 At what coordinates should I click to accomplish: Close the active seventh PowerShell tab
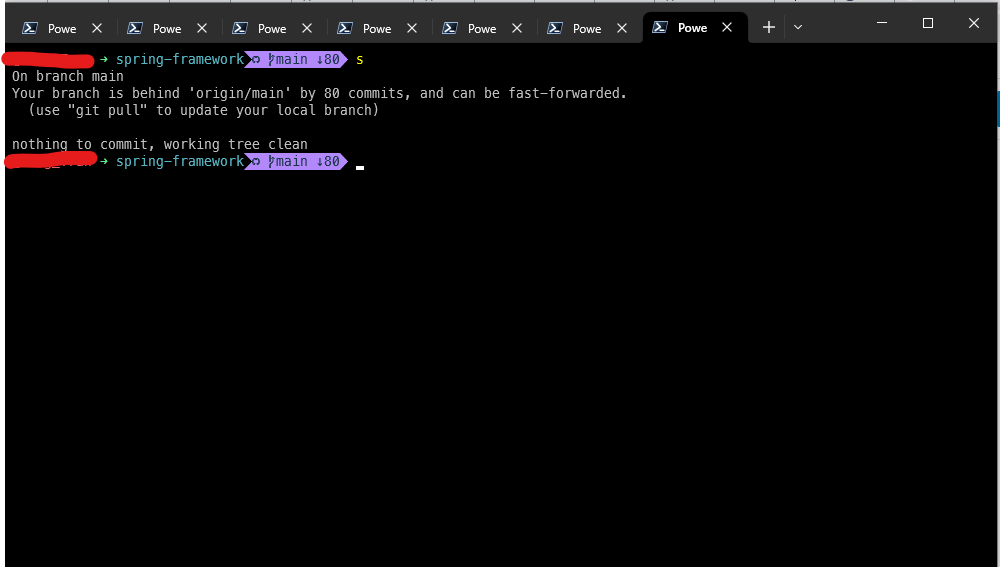(x=726, y=27)
